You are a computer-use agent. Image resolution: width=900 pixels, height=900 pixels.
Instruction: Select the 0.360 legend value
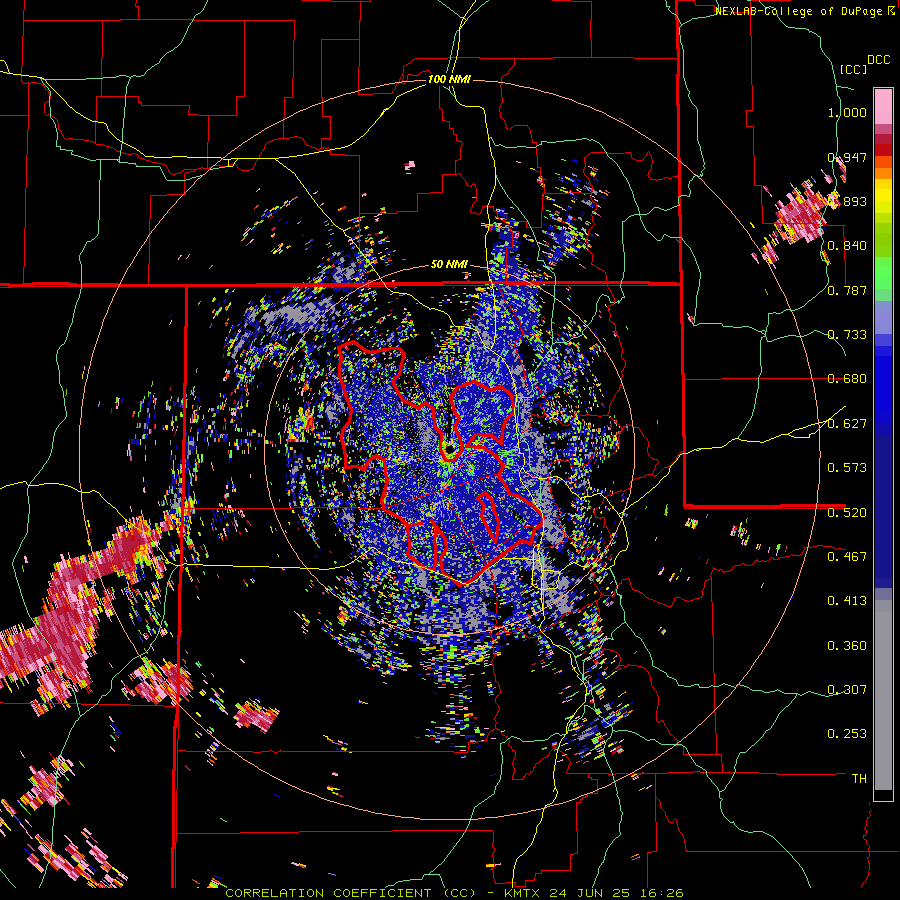coord(847,646)
